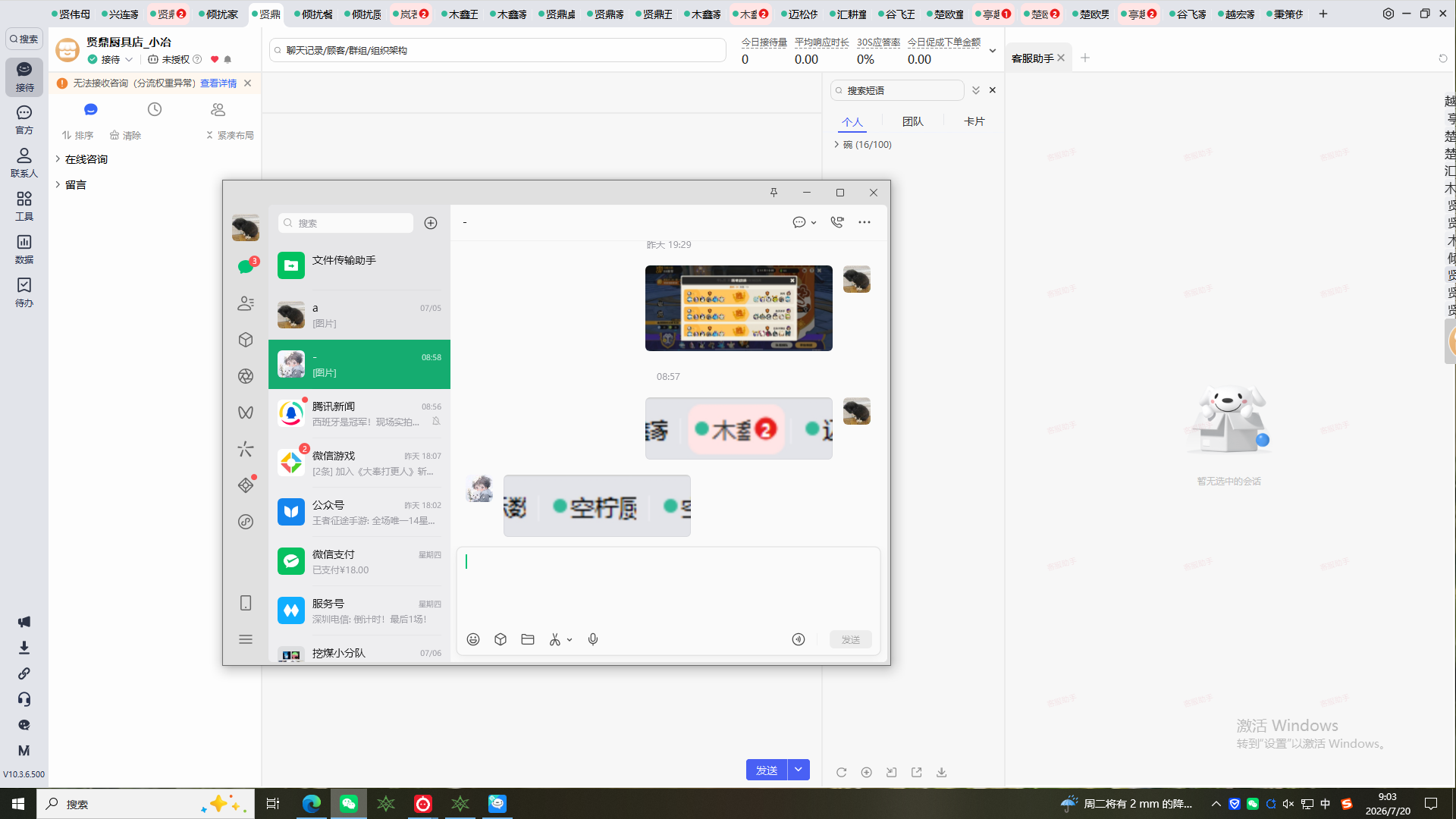Expand the 留言 group
Viewport: 1456px width, 819px height.
[x=71, y=185]
